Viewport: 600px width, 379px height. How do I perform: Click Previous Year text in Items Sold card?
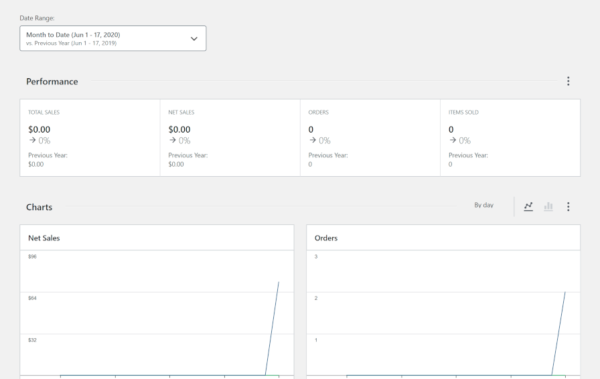(468, 155)
